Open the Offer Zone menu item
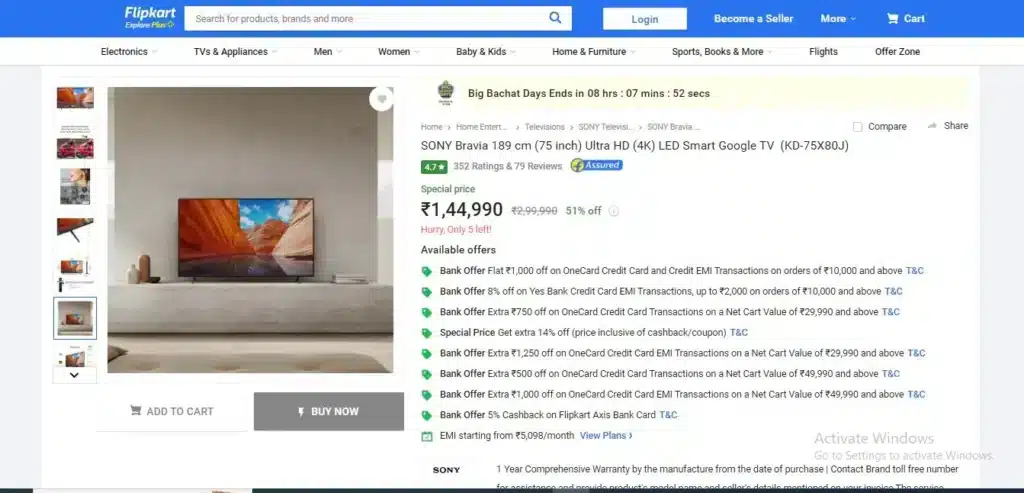The image size is (1024, 493). 897,52
